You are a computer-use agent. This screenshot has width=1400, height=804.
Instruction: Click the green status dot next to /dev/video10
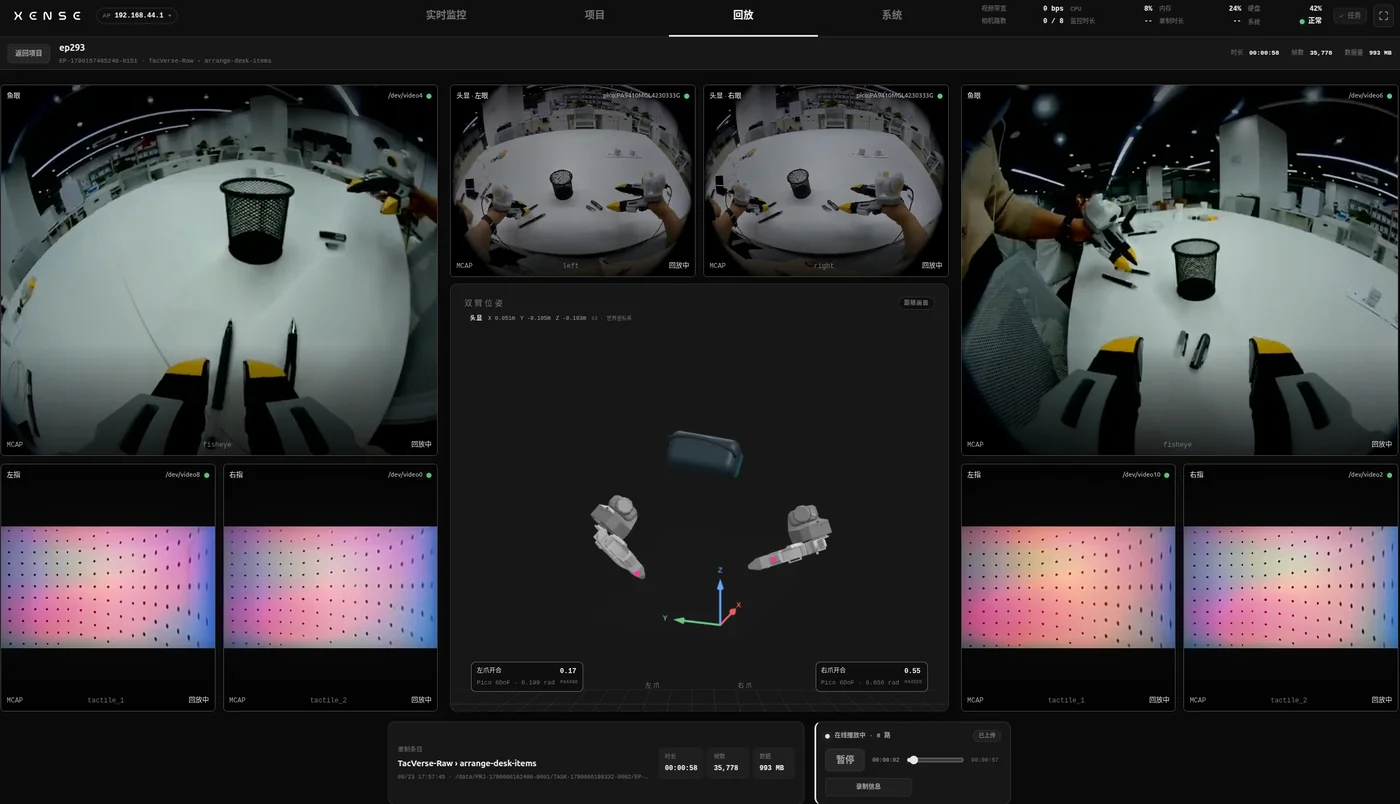(1167, 475)
